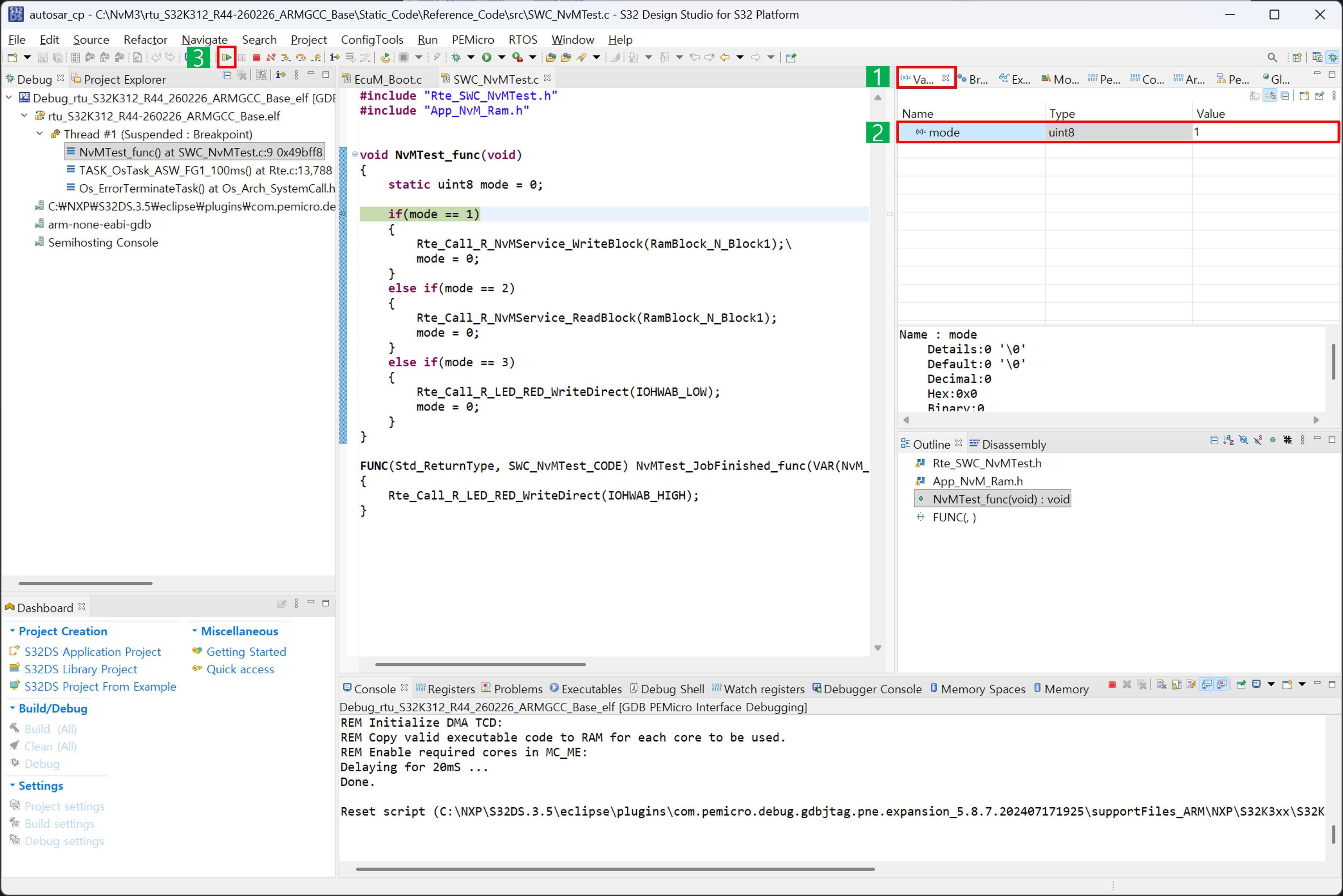Toggle Hide Non-Public Members in Outline

[x=1273, y=440]
